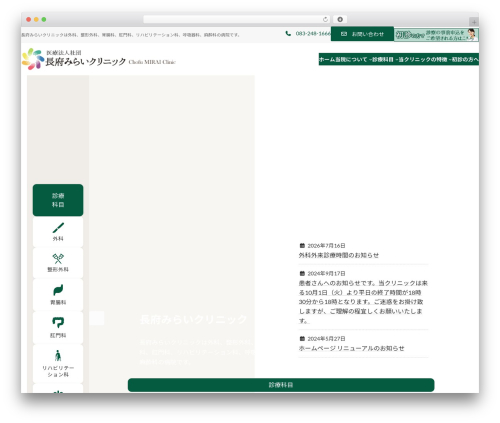Screen dimensions: 500x423
Task: Open the 外科外来診療時間のお知らせ news link
Action: tap(339, 255)
